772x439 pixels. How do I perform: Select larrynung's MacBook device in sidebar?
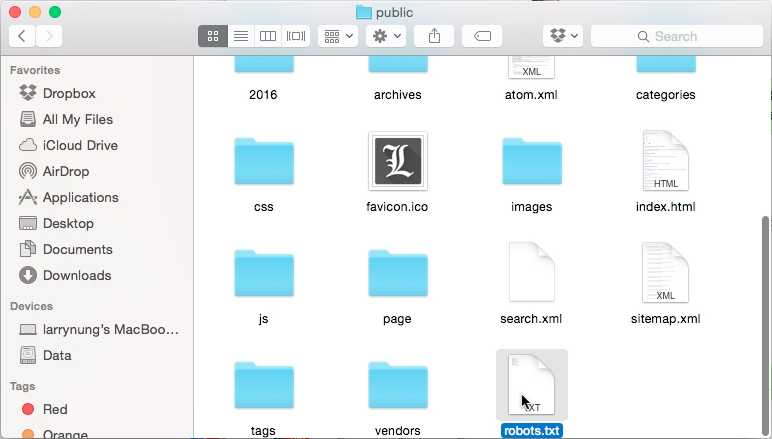tap(96, 329)
